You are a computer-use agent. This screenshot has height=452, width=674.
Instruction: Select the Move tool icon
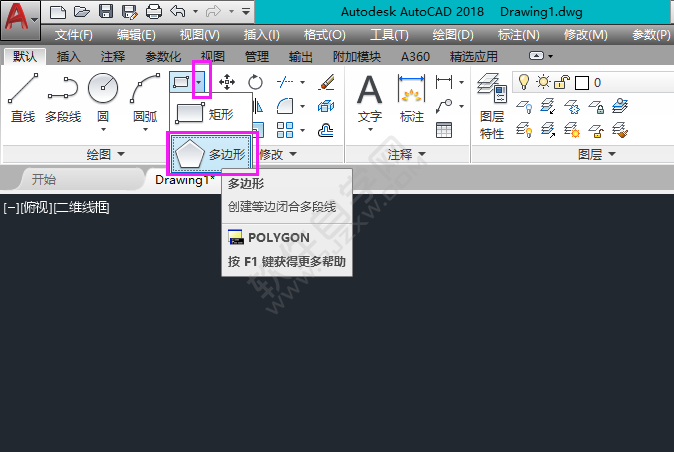pos(227,82)
